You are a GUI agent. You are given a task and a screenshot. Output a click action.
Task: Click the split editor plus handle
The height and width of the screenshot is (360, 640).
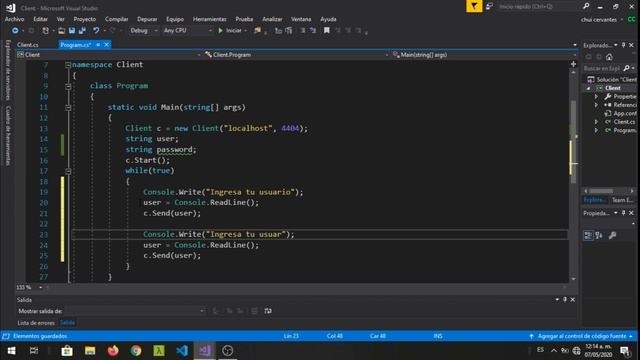tap(573, 64)
